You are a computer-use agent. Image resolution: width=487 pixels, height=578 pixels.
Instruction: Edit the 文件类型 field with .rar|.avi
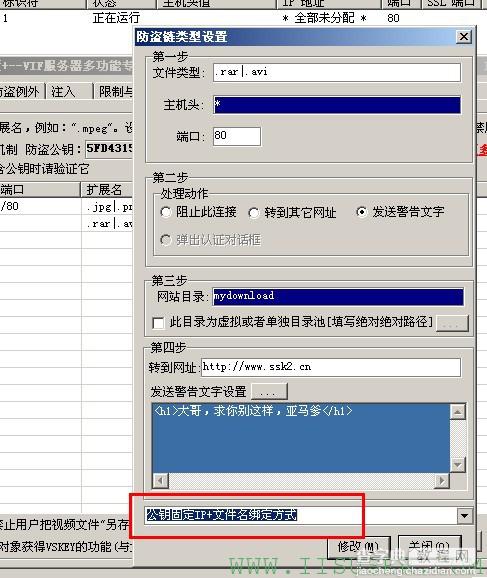337,72
